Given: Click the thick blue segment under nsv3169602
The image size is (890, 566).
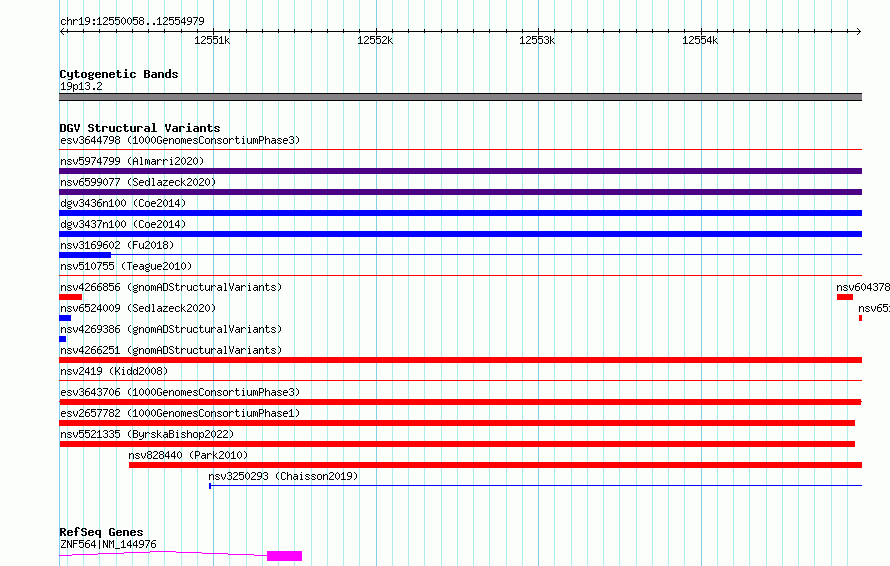Looking at the screenshot, I should pos(85,255).
